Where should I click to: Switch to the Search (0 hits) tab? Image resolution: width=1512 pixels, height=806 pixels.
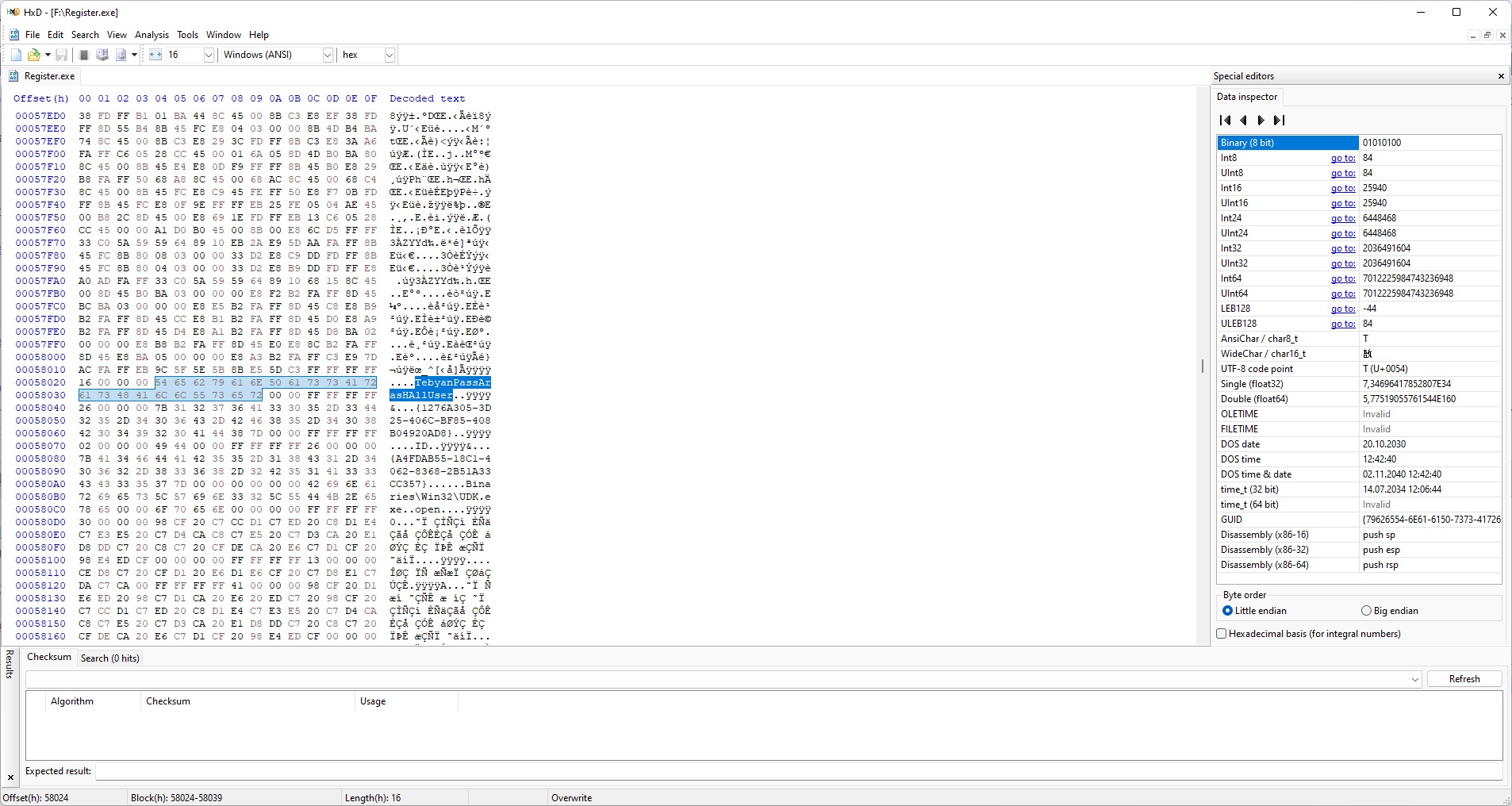[x=109, y=658]
